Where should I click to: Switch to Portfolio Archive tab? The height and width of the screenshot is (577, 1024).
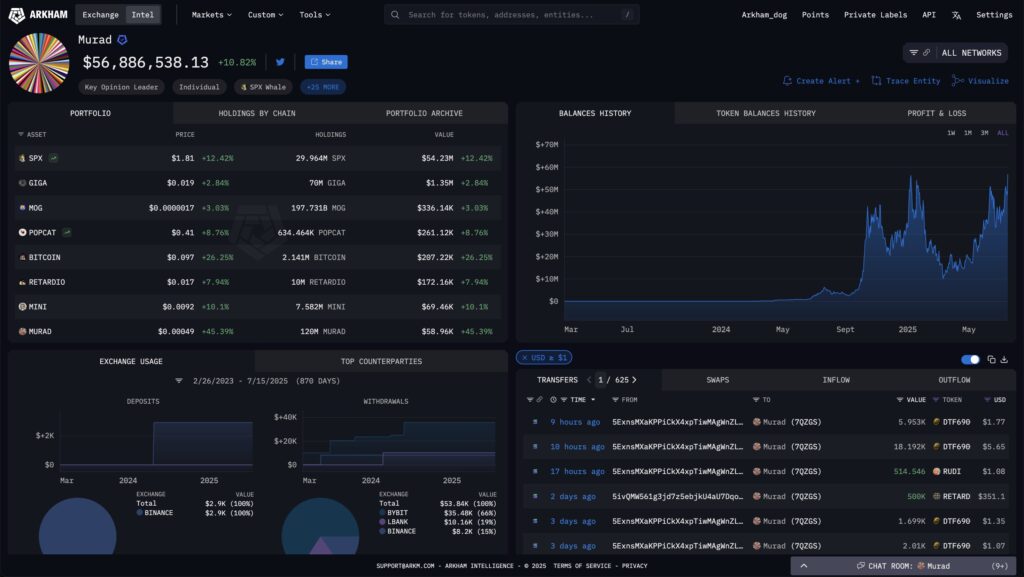[x=424, y=113]
